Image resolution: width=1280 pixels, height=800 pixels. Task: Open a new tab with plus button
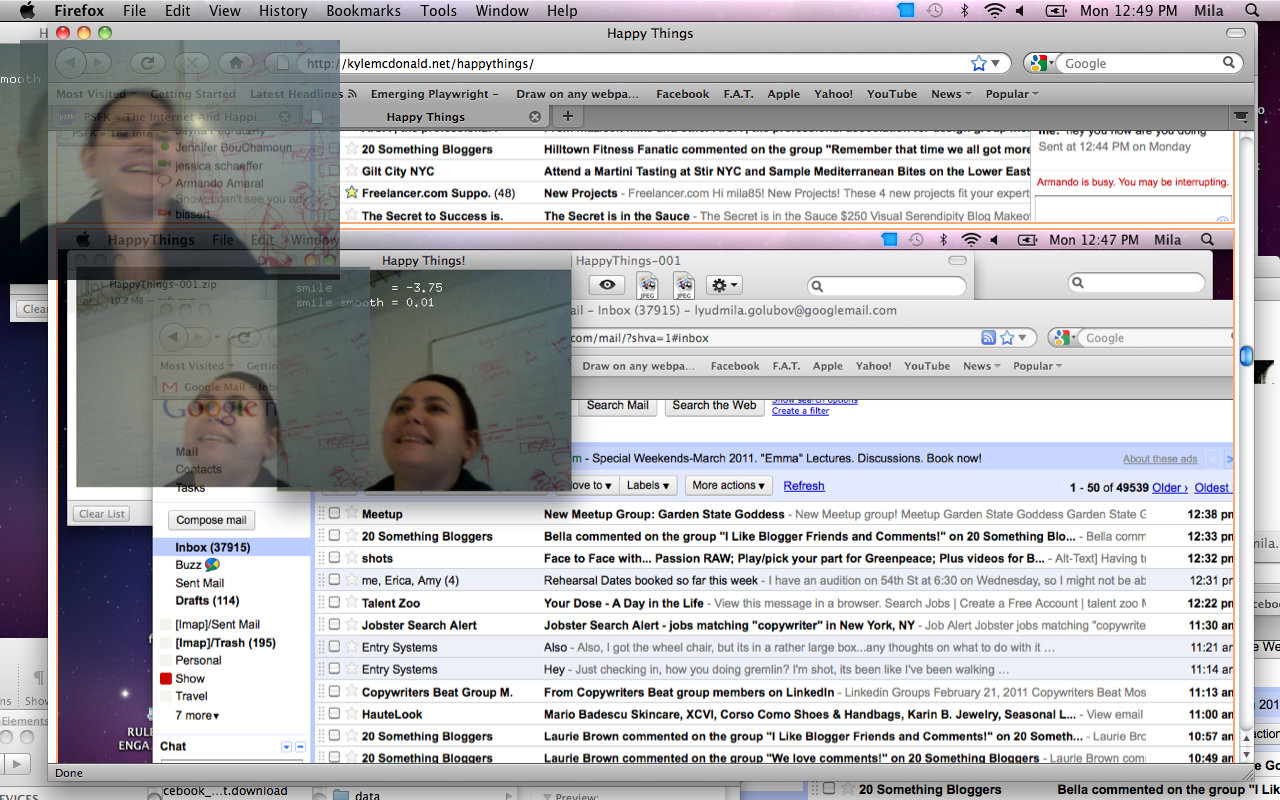tap(567, 117)
